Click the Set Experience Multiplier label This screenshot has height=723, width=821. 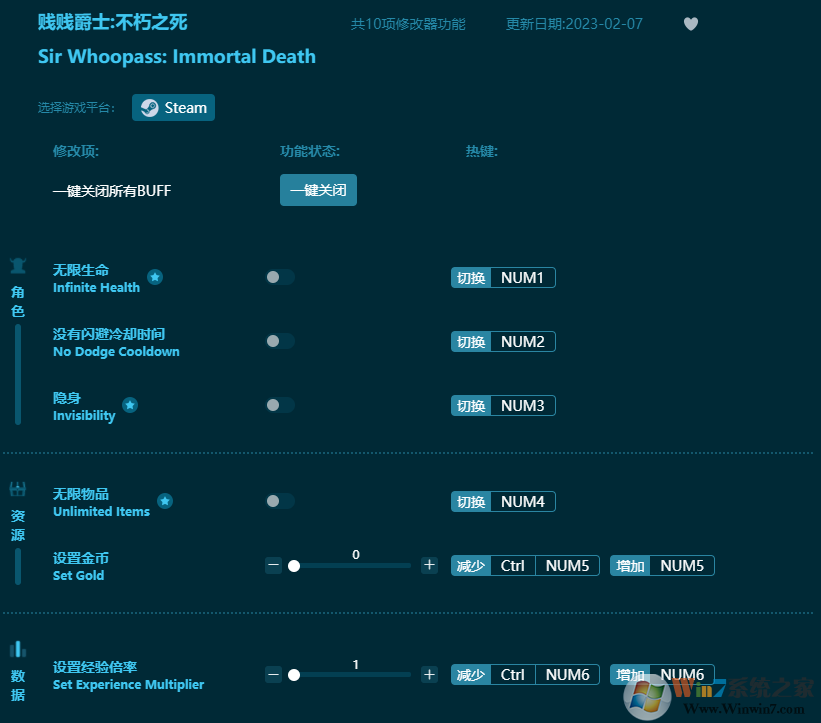(x=128, y=684)
